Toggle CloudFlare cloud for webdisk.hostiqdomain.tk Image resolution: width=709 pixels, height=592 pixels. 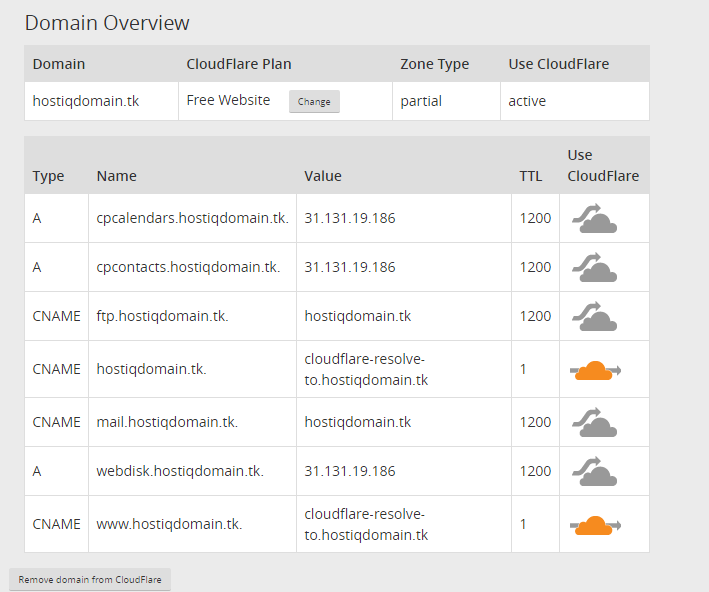point(594,471)
